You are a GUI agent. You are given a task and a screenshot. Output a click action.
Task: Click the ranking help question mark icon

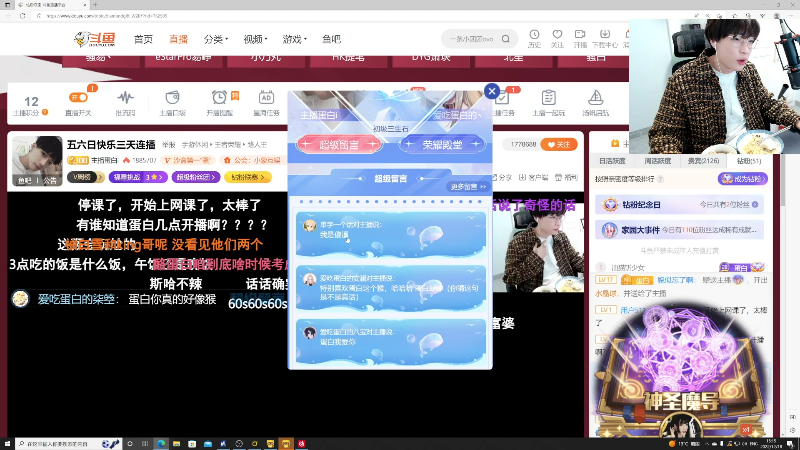(x=660, y=179)
